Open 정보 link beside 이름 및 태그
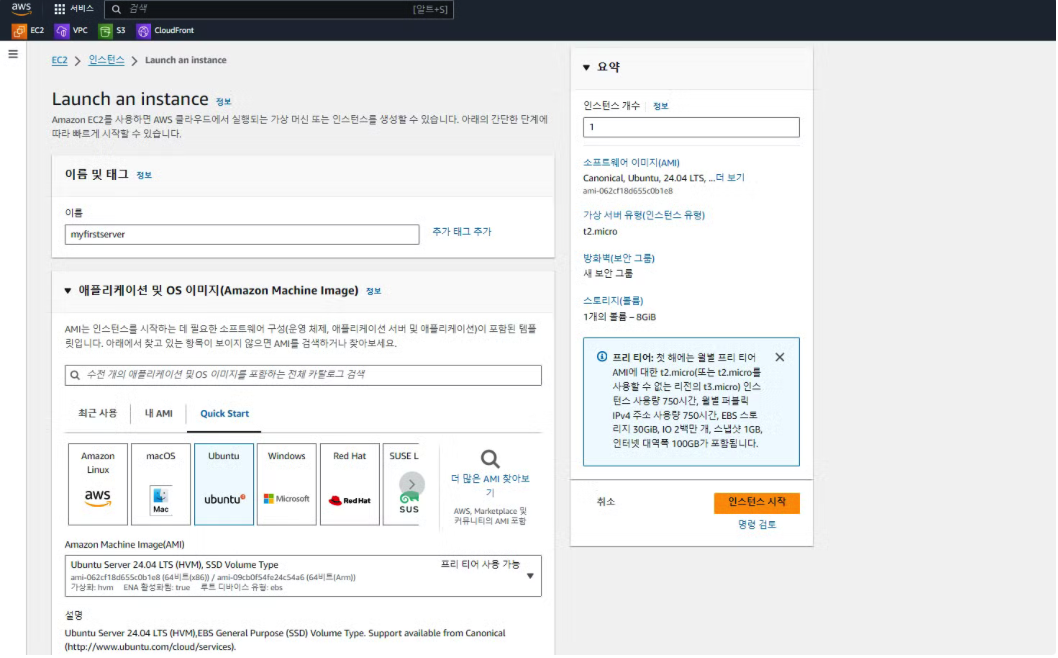1058x658 pixels. click(x=144, y=175)
